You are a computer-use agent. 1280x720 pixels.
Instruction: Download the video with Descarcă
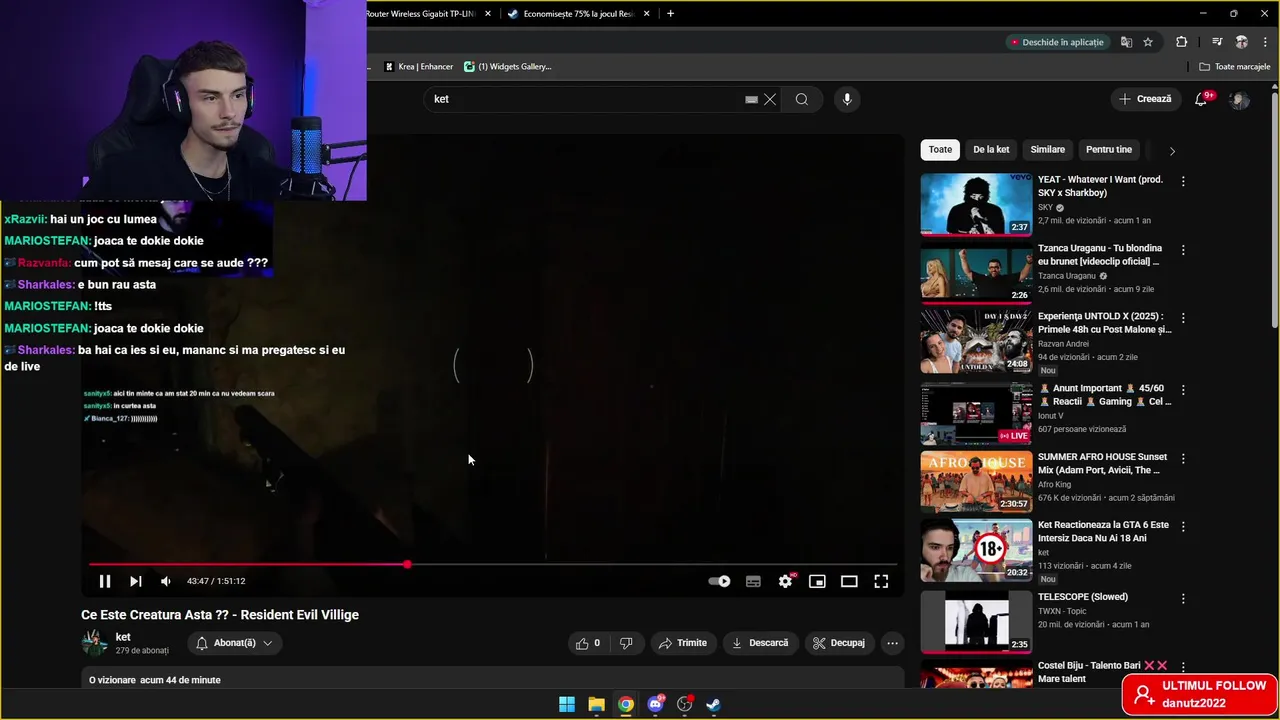click(760, 643)
